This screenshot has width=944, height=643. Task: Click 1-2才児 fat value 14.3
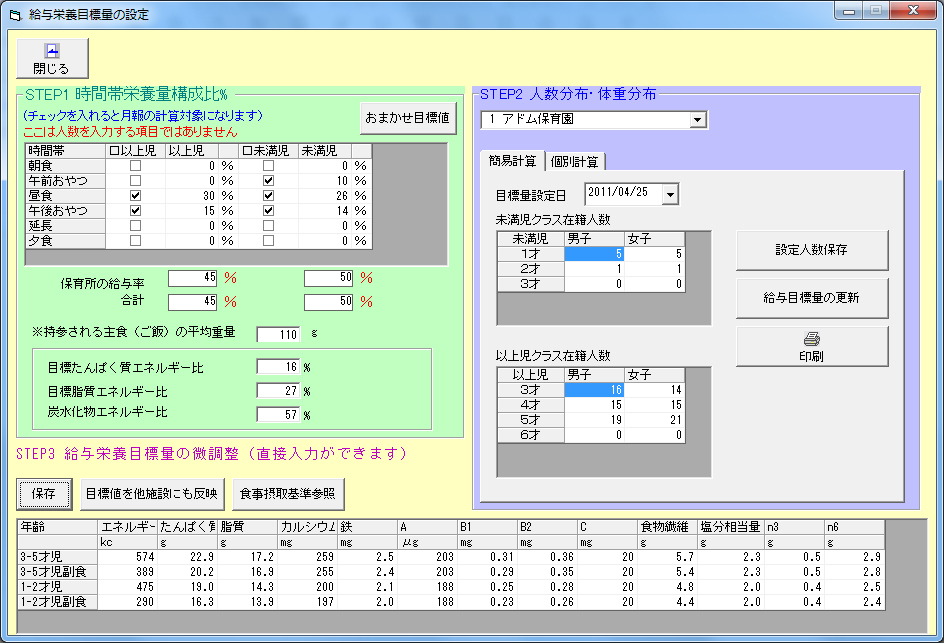[247, 587]
